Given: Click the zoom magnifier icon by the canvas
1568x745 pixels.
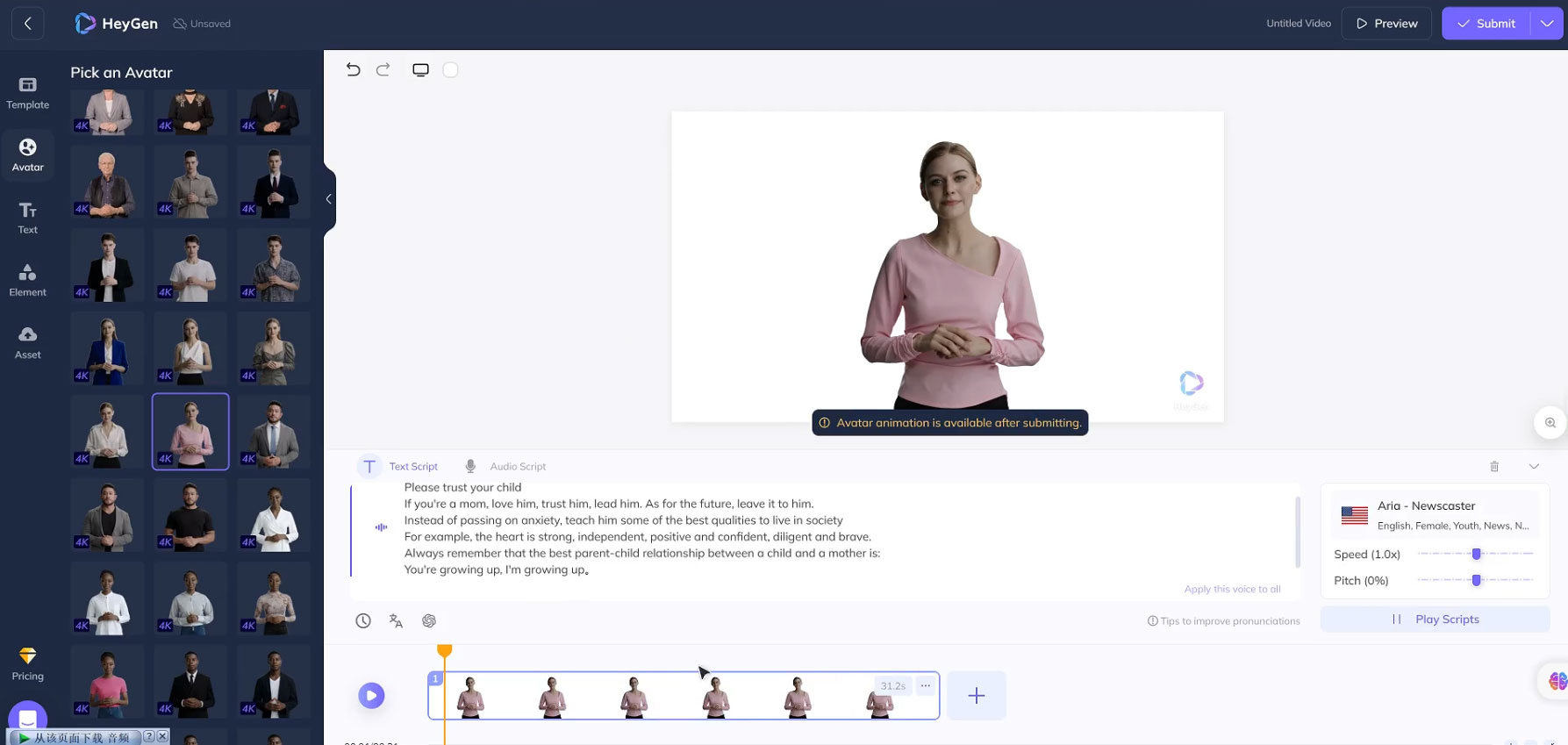Looking at the screenshot, I should 1550,423.
